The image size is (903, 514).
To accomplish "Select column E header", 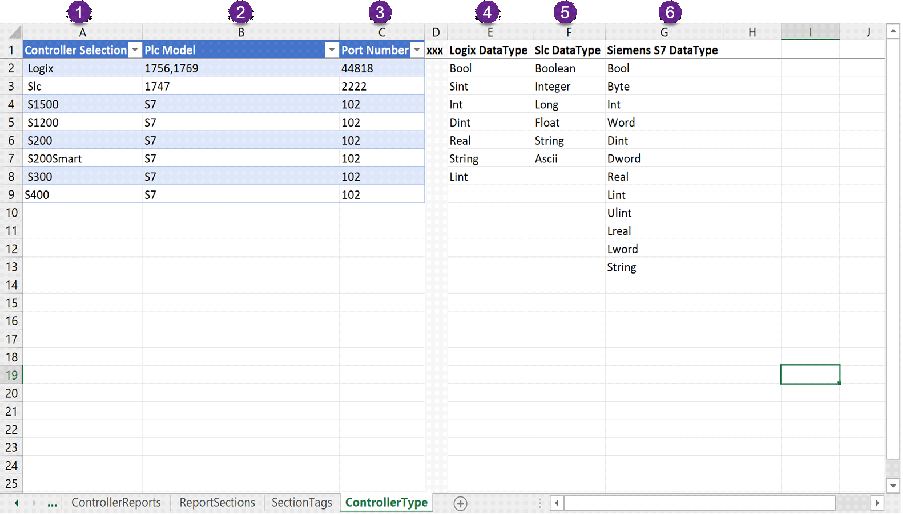I will tap(490, 33).
